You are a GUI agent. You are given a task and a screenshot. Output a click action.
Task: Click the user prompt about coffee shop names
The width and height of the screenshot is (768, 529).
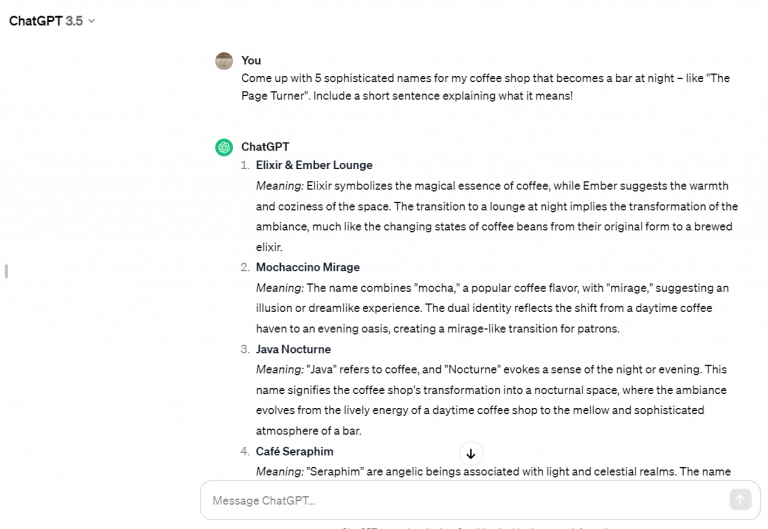coord(485,87)
